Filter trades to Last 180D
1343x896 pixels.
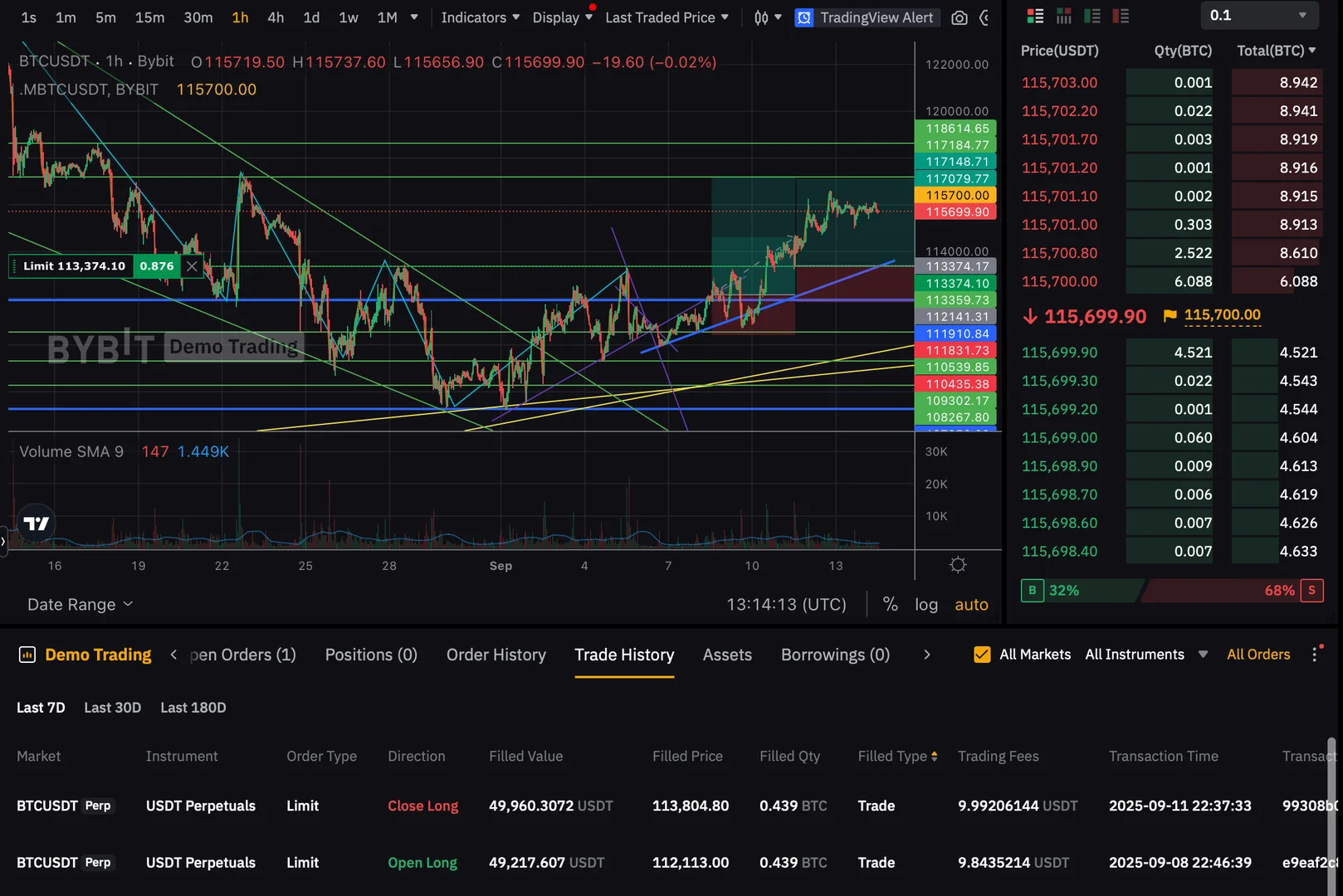[x=193, y=708]
